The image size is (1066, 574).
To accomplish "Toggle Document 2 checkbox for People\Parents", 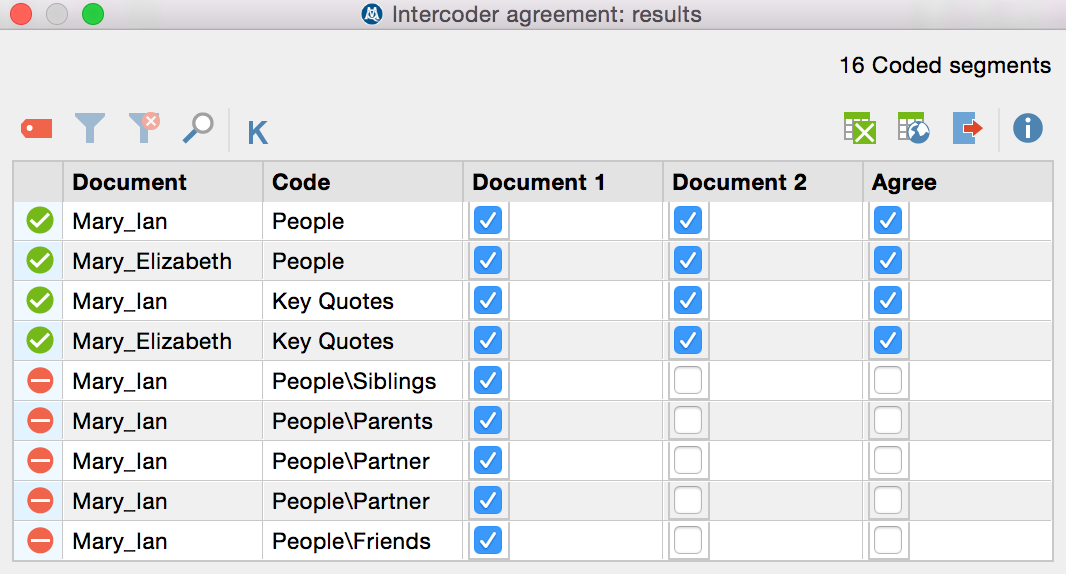I will (688, 421).
